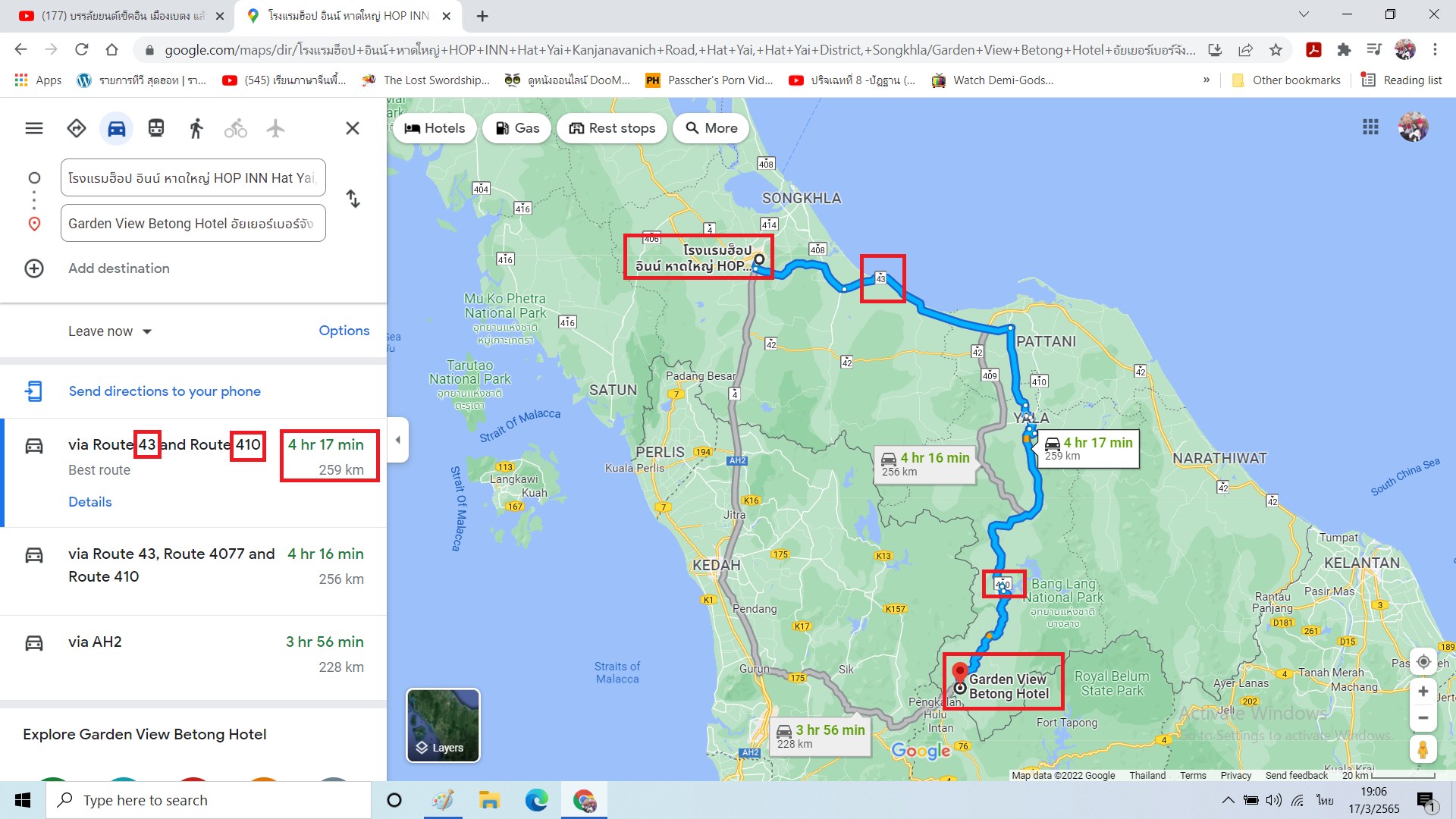Collapse the side directions panel

click(398, 440)
